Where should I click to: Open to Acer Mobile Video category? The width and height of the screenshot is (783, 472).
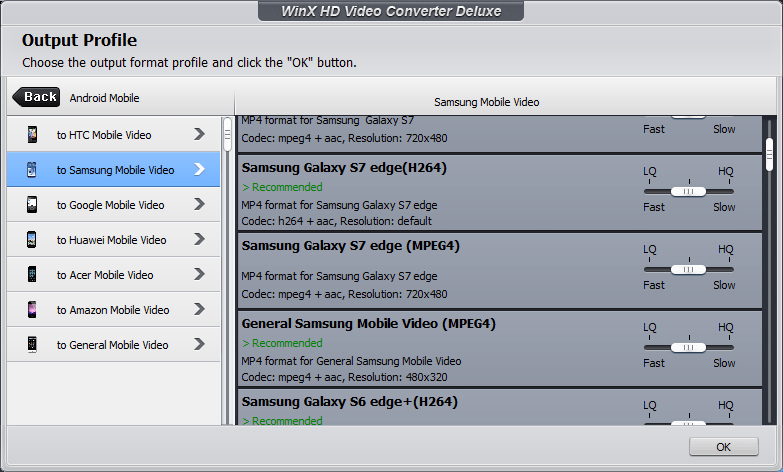pyautogui.click(x=113, y=274)
